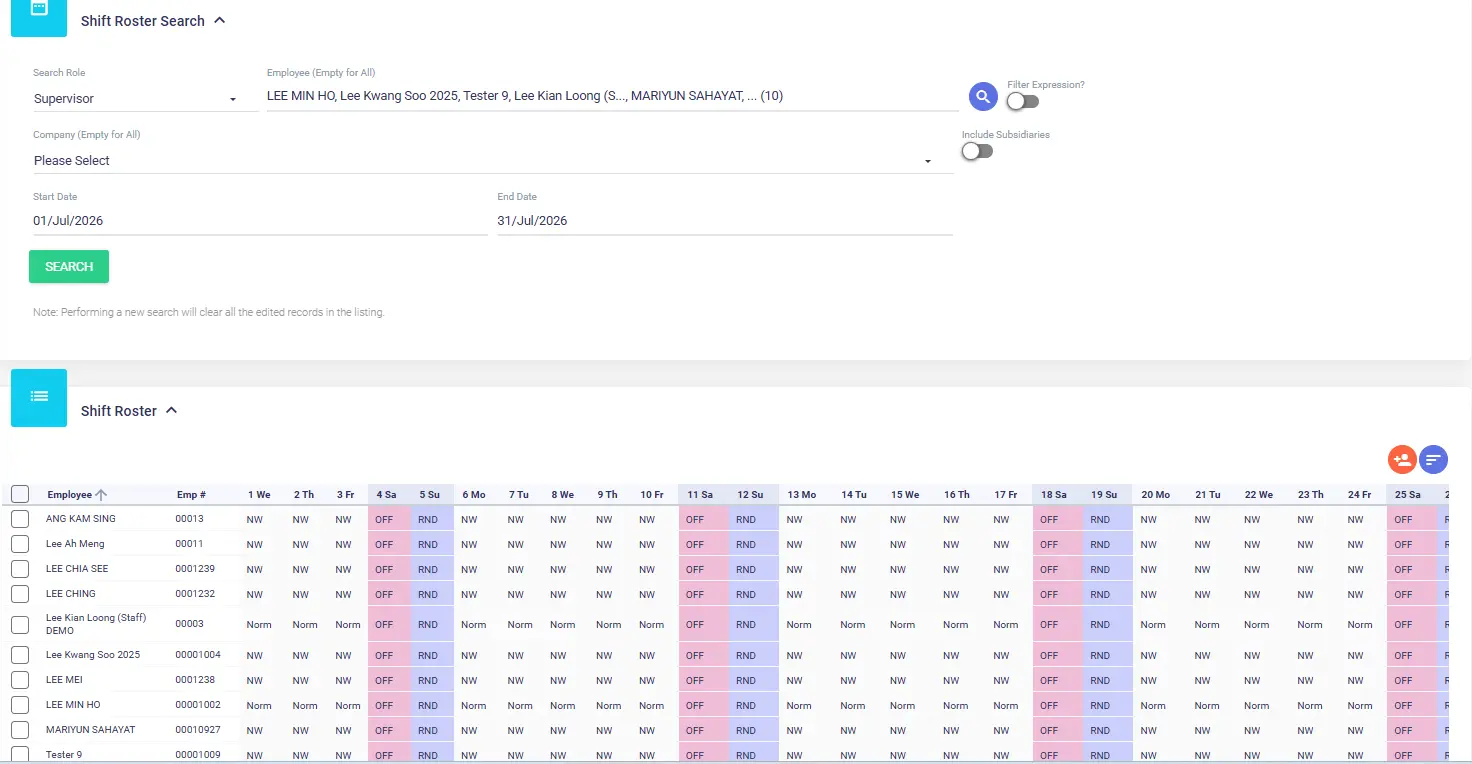Screen dimensions: 1472x764
Task: Click the Emp # column header
Action: pyautogui.click(x=191, y=495)
